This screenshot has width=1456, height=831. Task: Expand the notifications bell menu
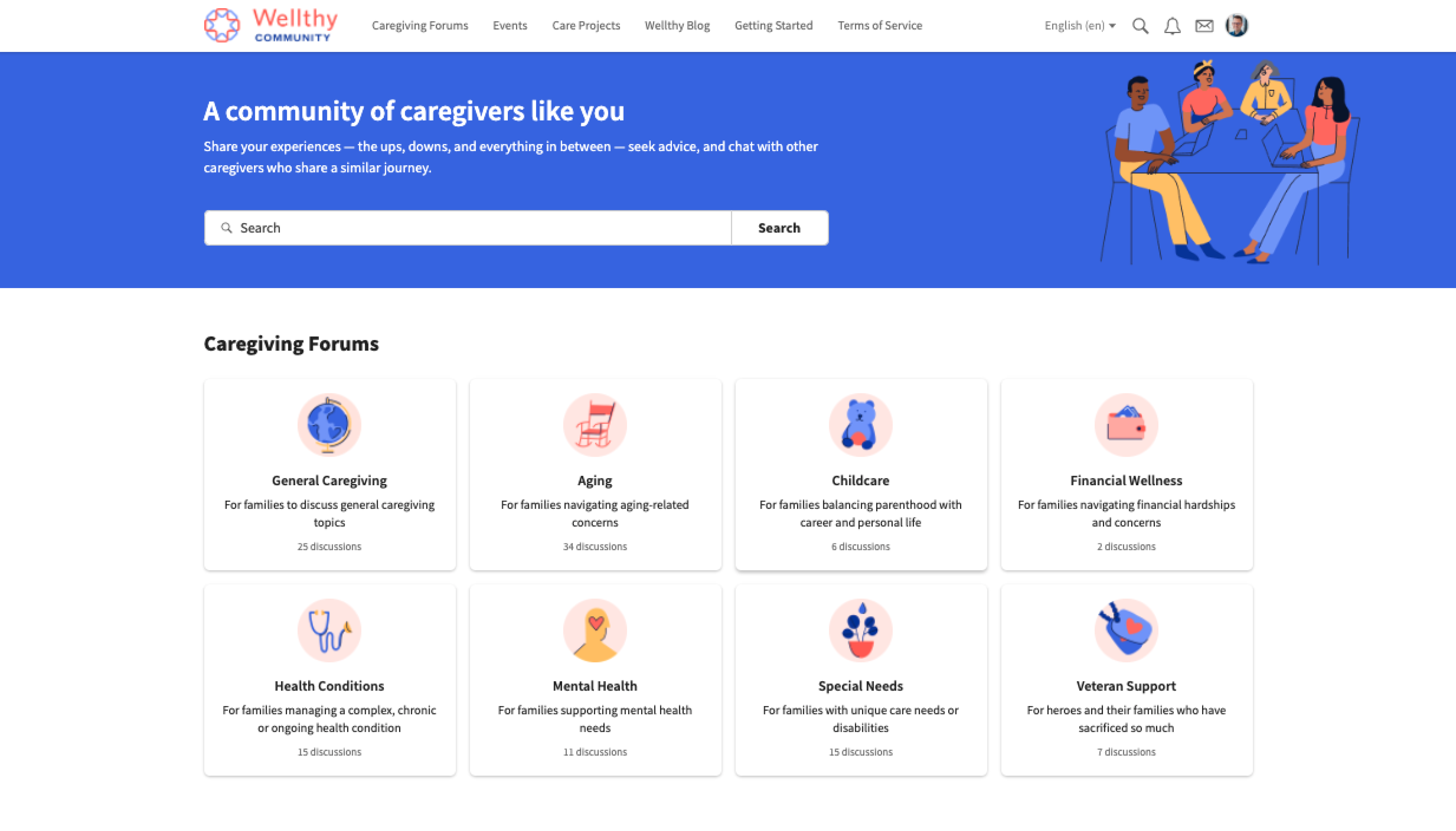click(x=1172, y=25)
